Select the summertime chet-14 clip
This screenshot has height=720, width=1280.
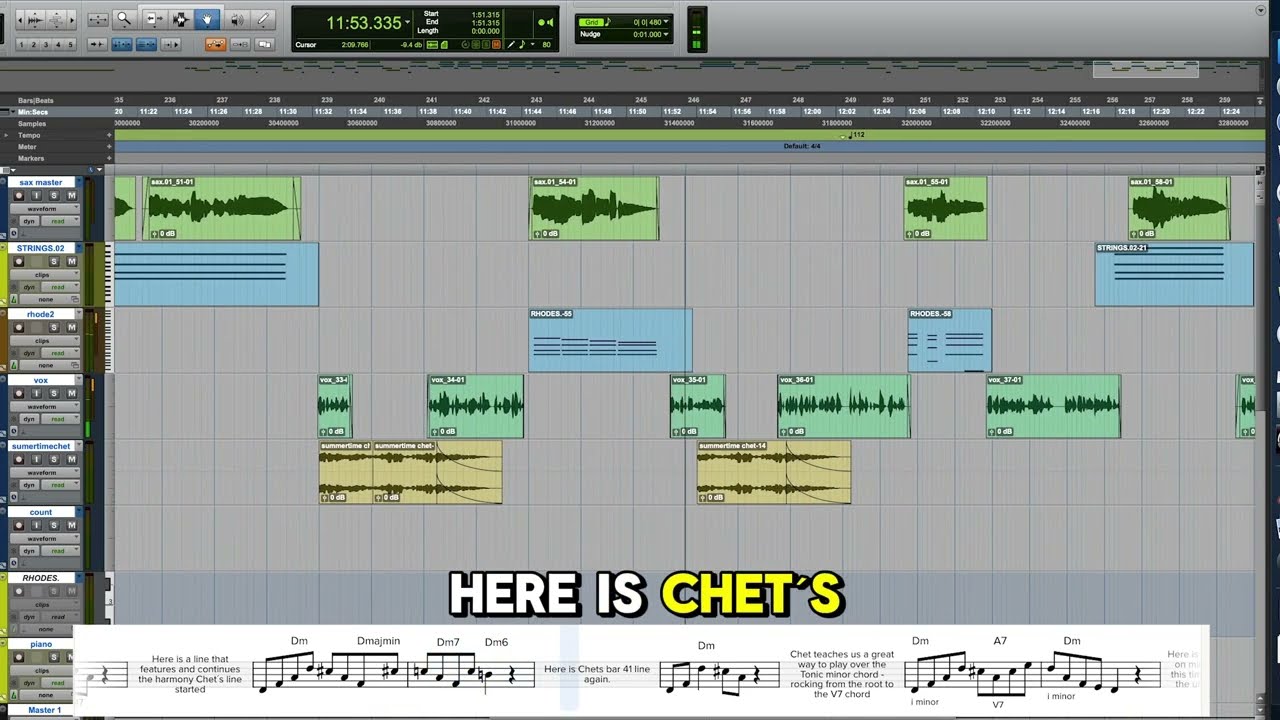click(x=774, y=472)
